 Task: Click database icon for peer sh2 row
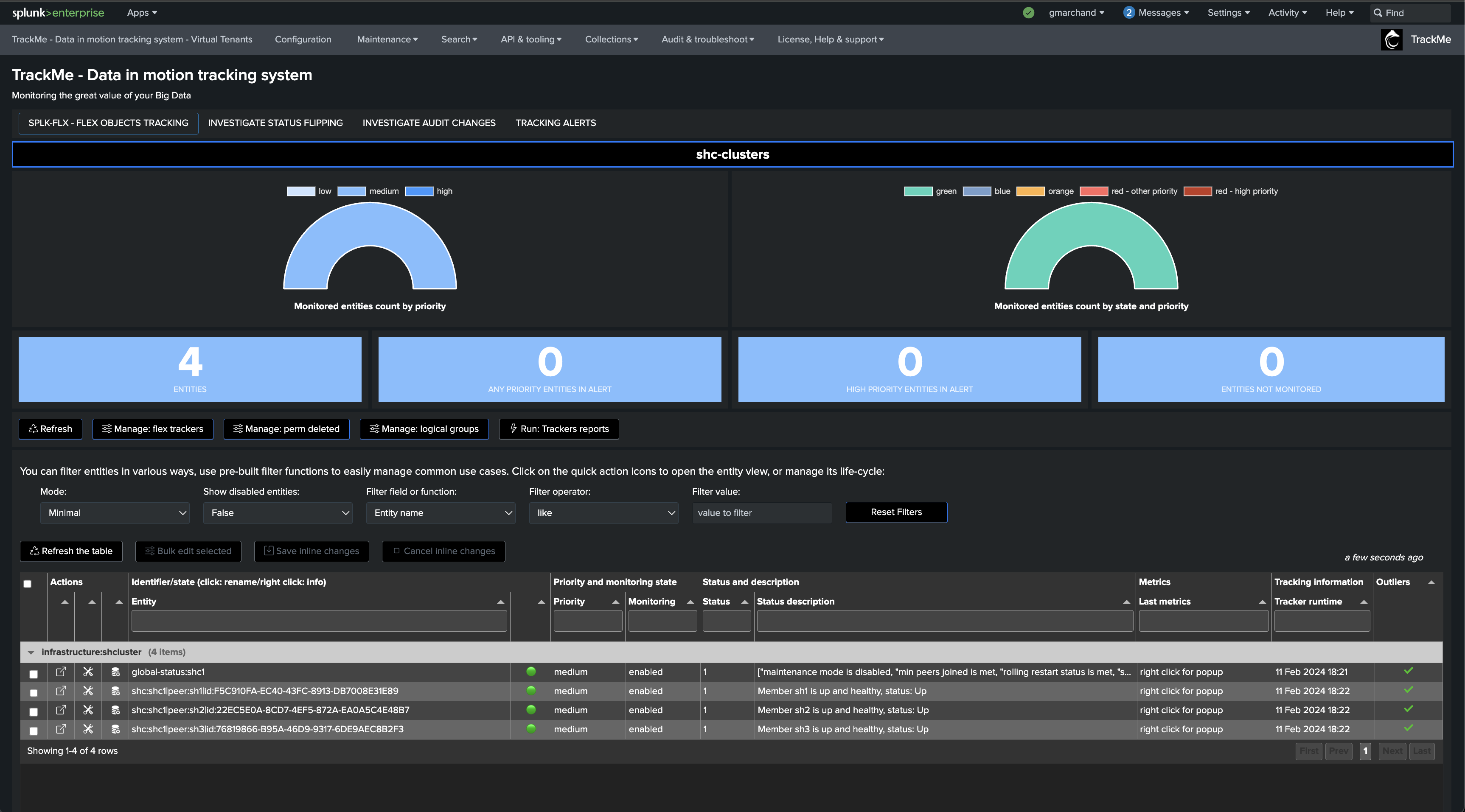pos(115,710)
